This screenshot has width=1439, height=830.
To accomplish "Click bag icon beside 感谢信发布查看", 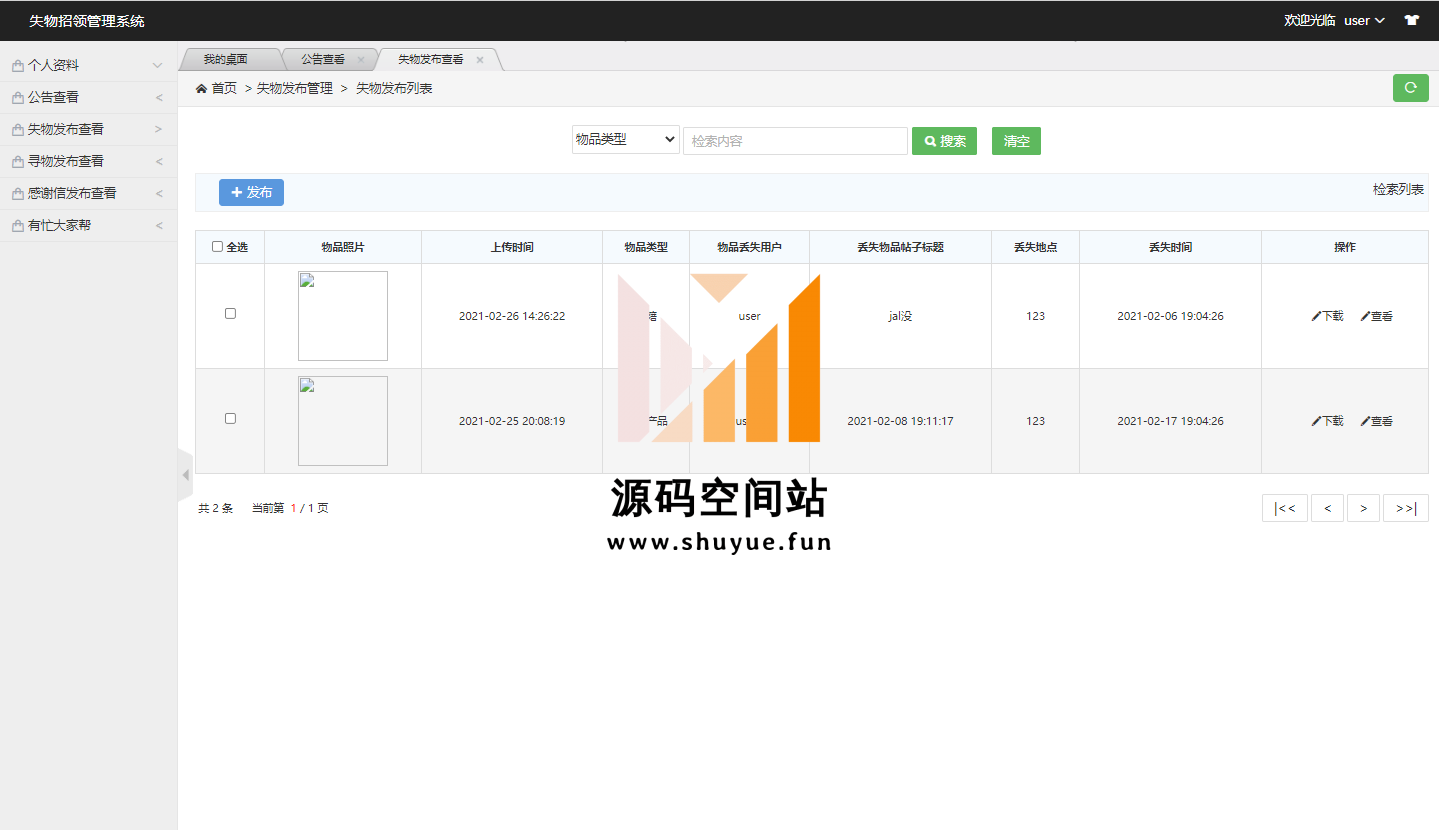I will [x=17, y=194].
